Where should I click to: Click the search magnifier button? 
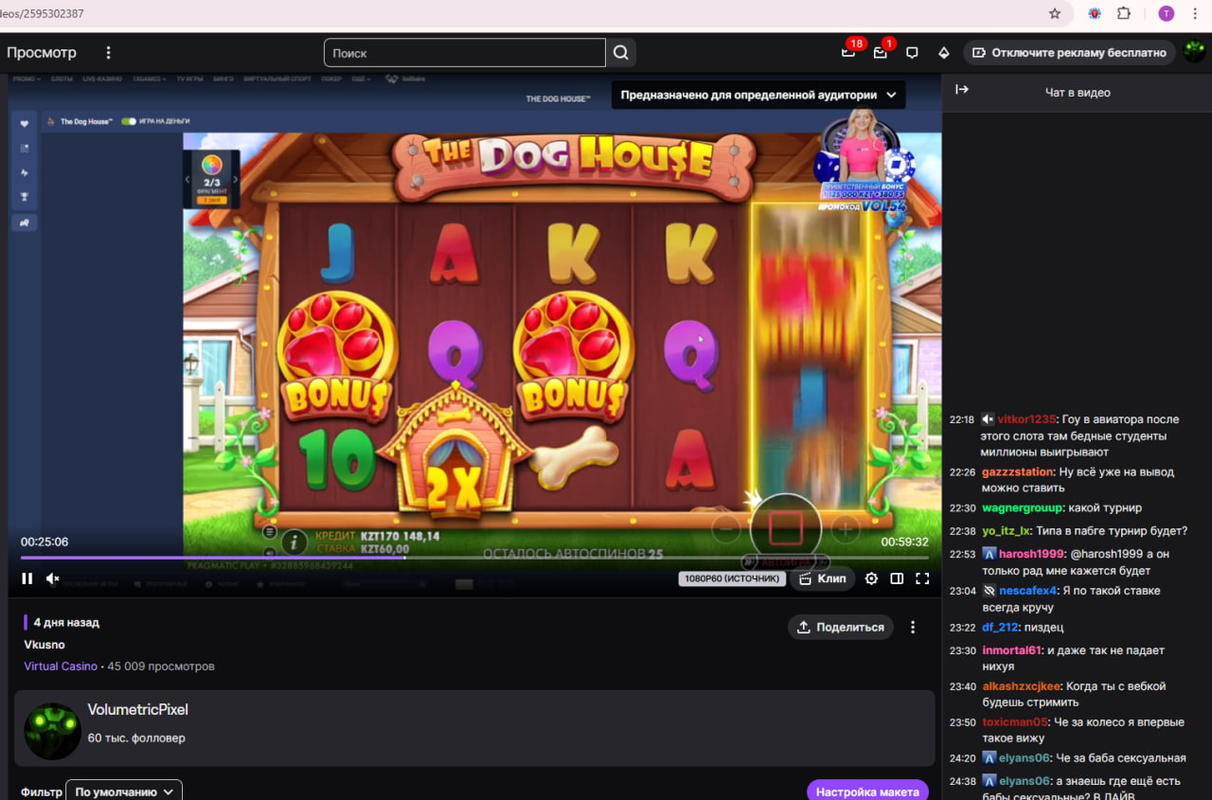pyautogui.click(x=621, y=53)
